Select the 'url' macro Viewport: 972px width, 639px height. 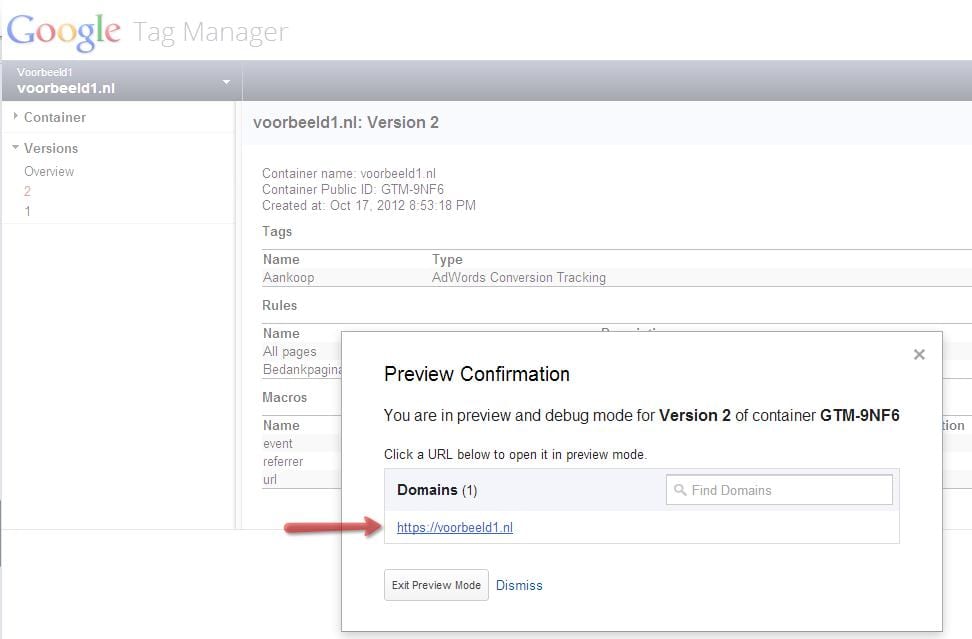pyautogui.click(x=270, y=480)
